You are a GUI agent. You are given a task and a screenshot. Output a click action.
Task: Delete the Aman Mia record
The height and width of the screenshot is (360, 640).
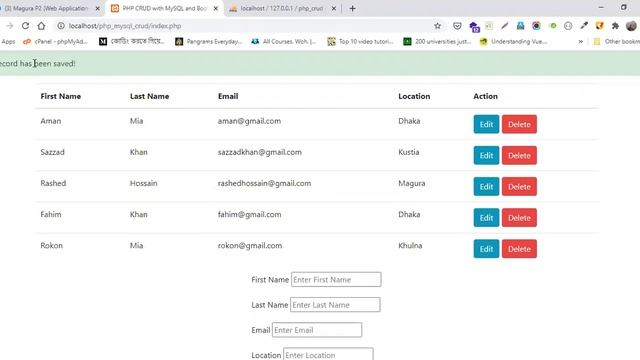tap(519, 124)
